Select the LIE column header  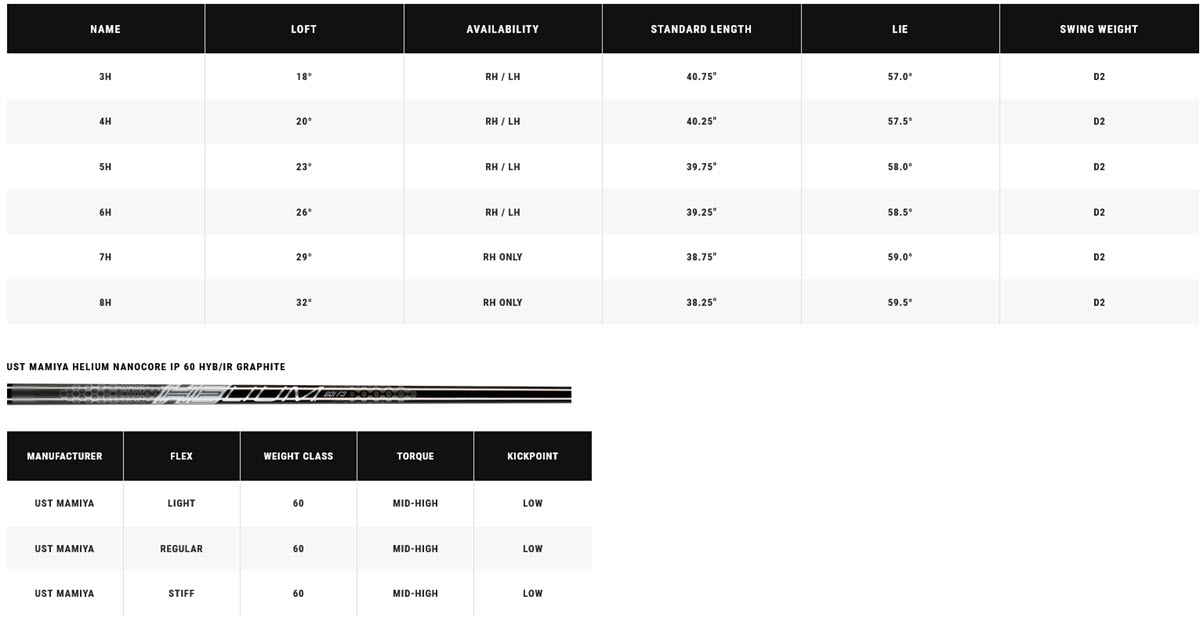(x=900, y=29)
